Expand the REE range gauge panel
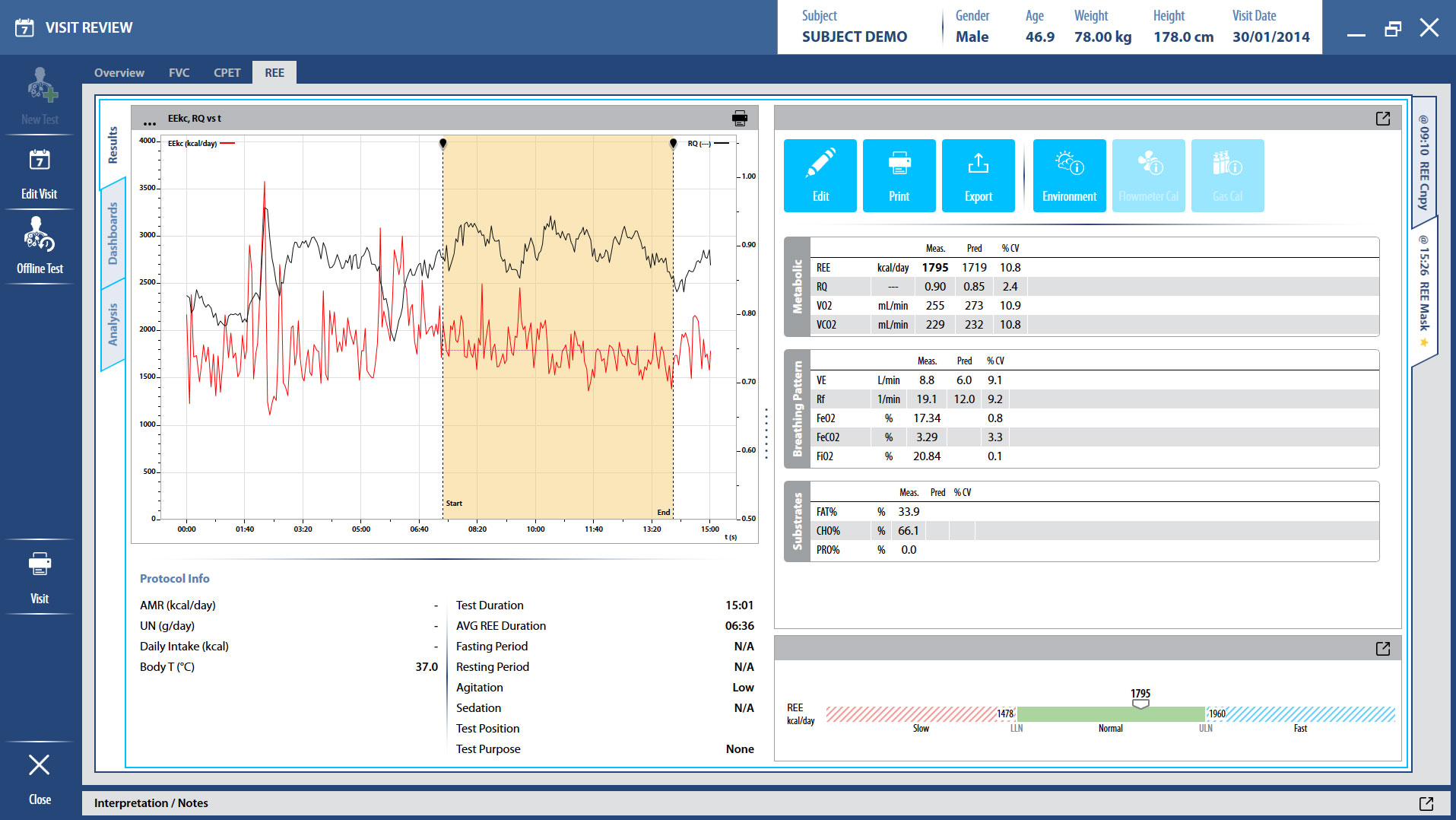Image resolution: width=1456 pixels, height=820 pixels. [x=1382, y=649]
